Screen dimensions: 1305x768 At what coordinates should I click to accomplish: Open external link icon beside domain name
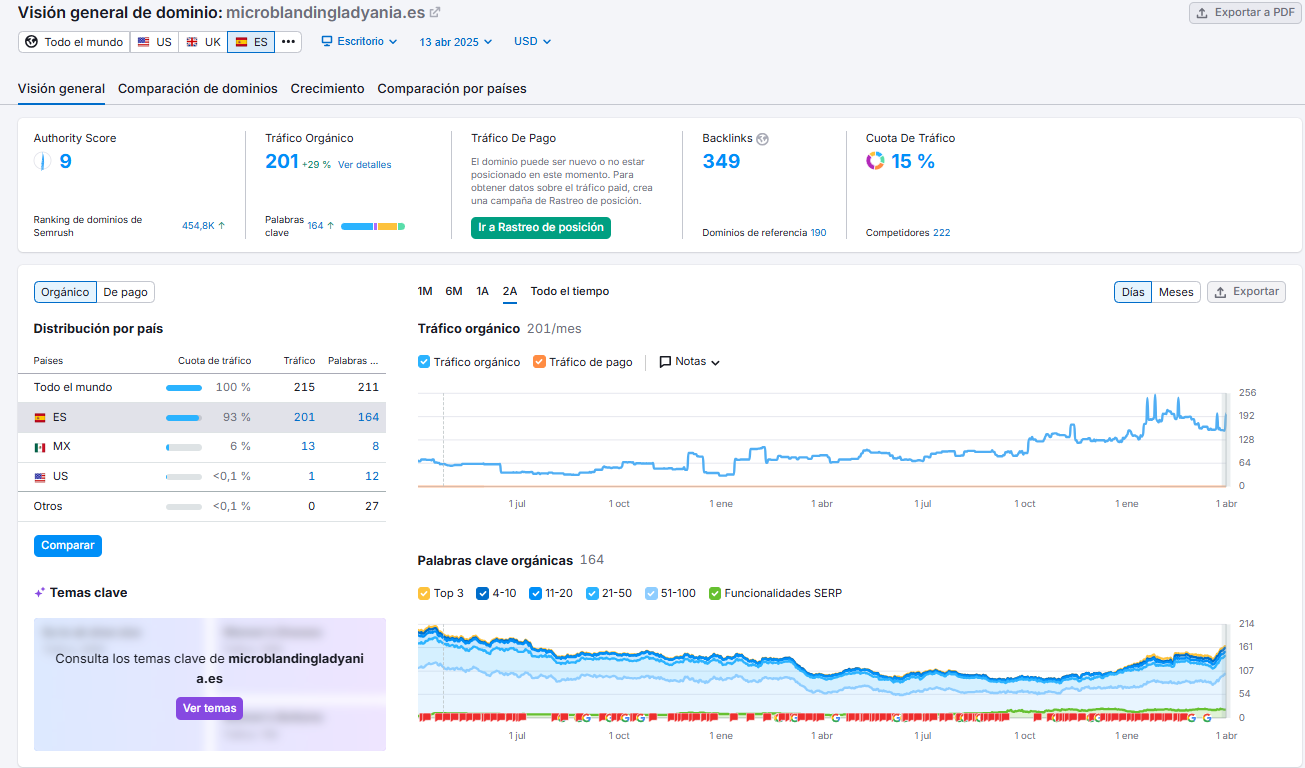(x=434, y=13)
